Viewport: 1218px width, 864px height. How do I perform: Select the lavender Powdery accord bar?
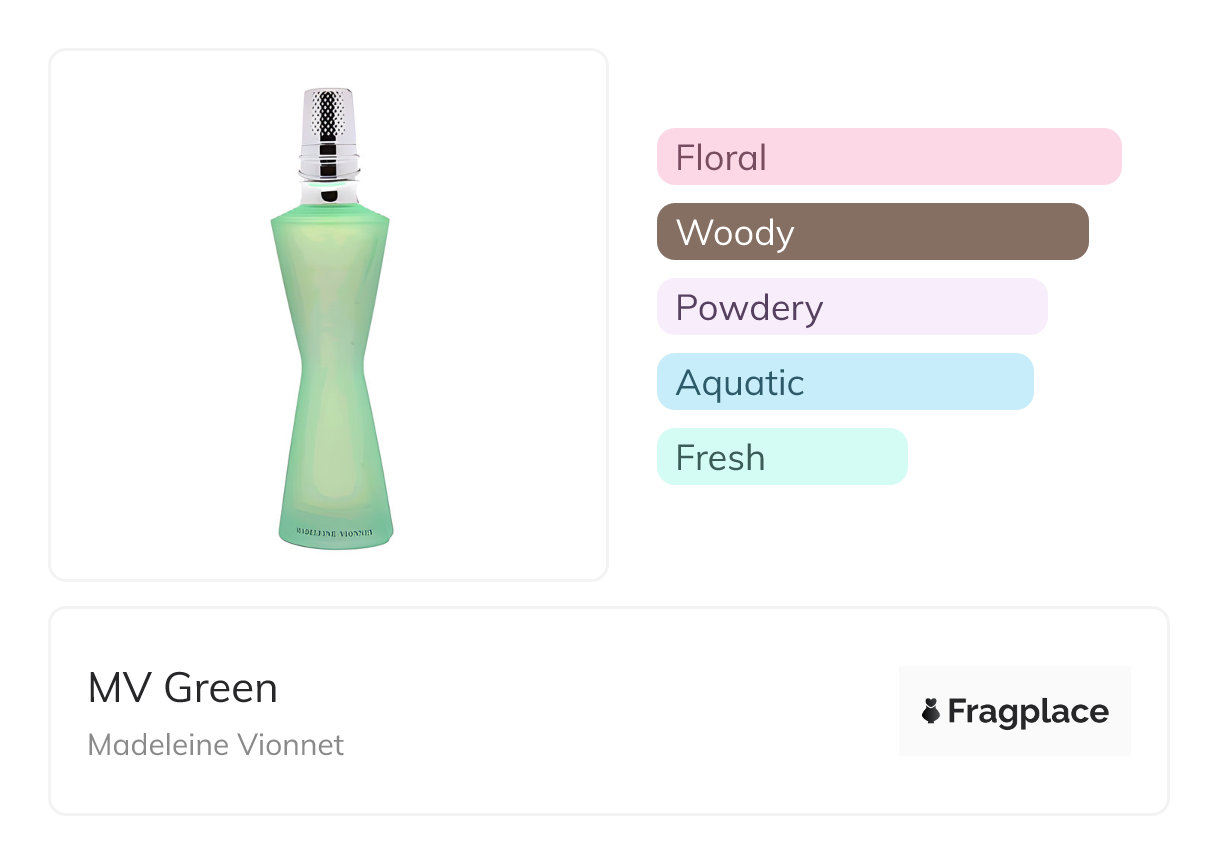(x=852, y=307)
